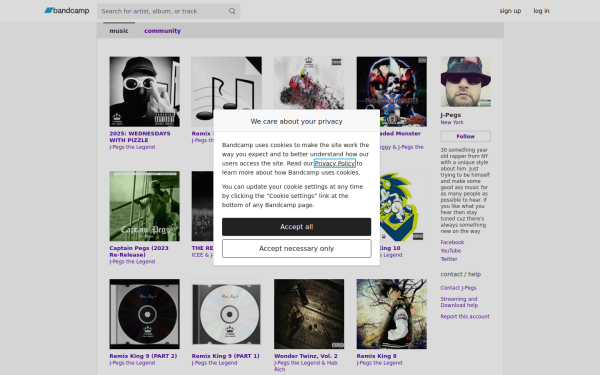Open Streaming and Download help
600x375 pixels.
point(459,302)
